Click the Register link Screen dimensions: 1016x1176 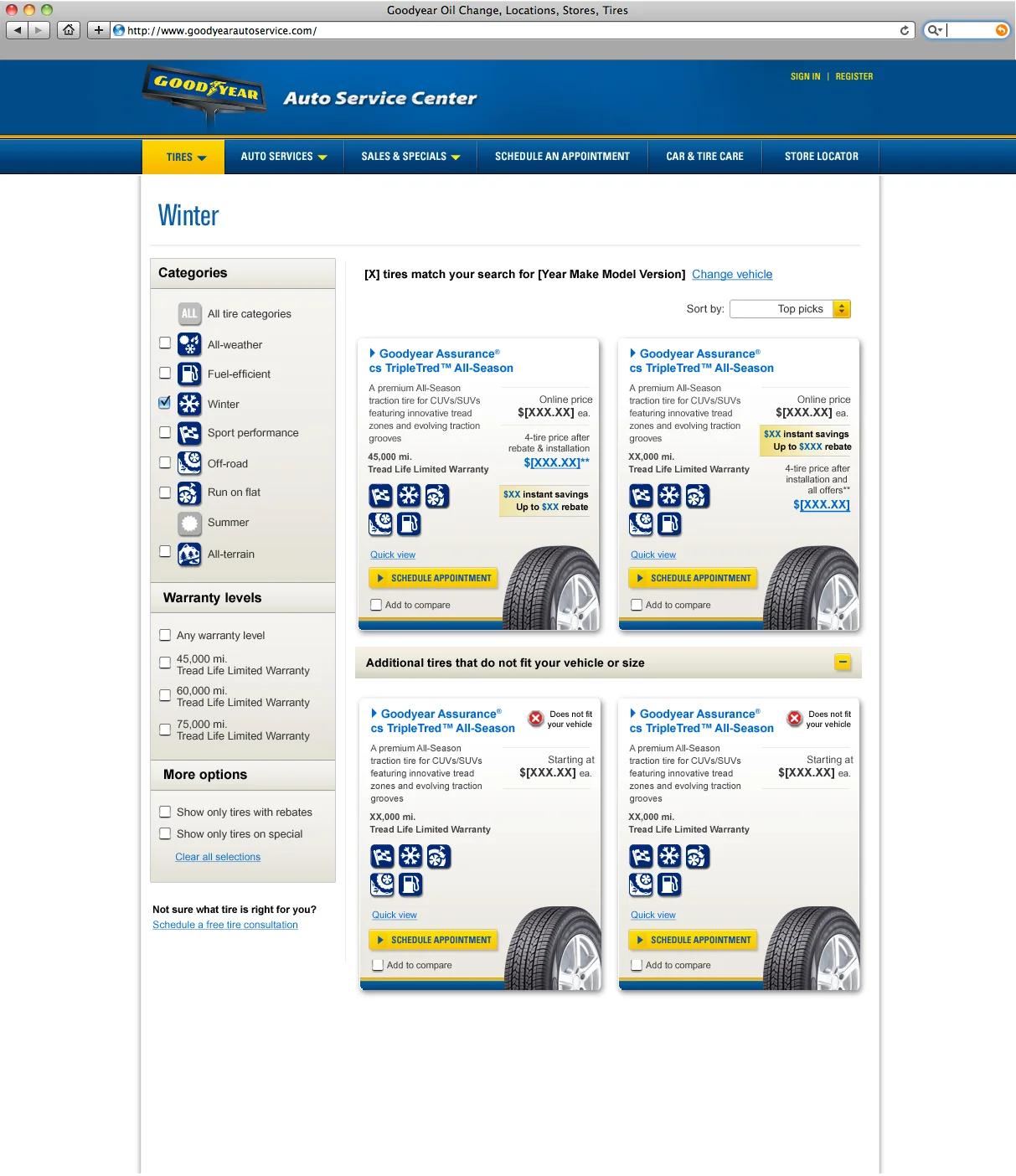[x=854, y=76]
